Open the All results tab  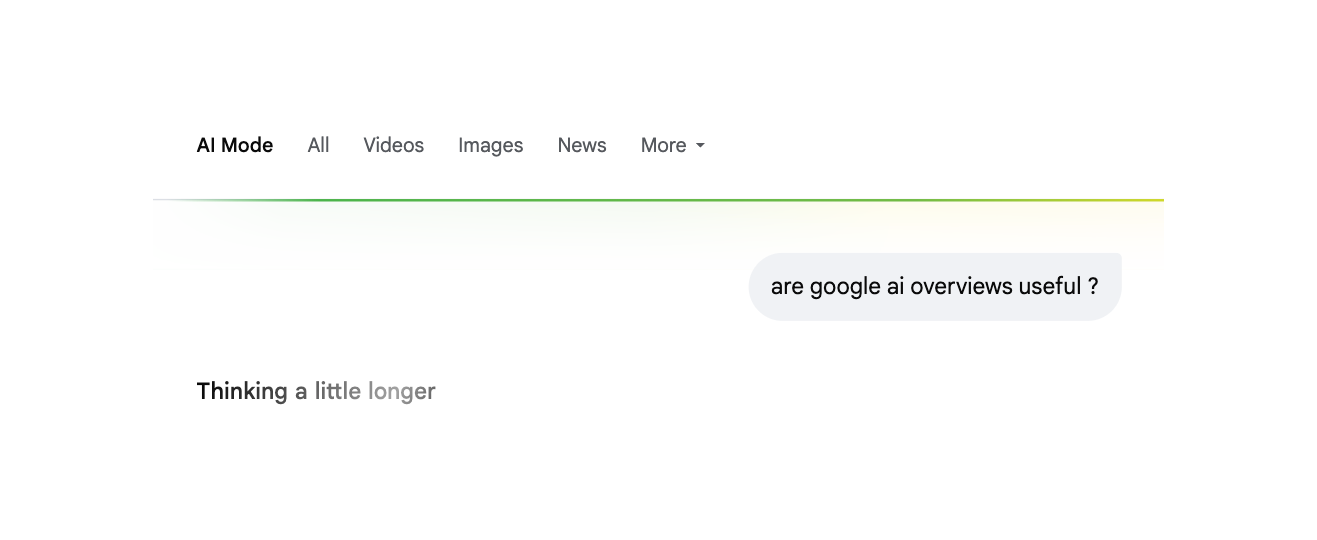pos(318,146)
